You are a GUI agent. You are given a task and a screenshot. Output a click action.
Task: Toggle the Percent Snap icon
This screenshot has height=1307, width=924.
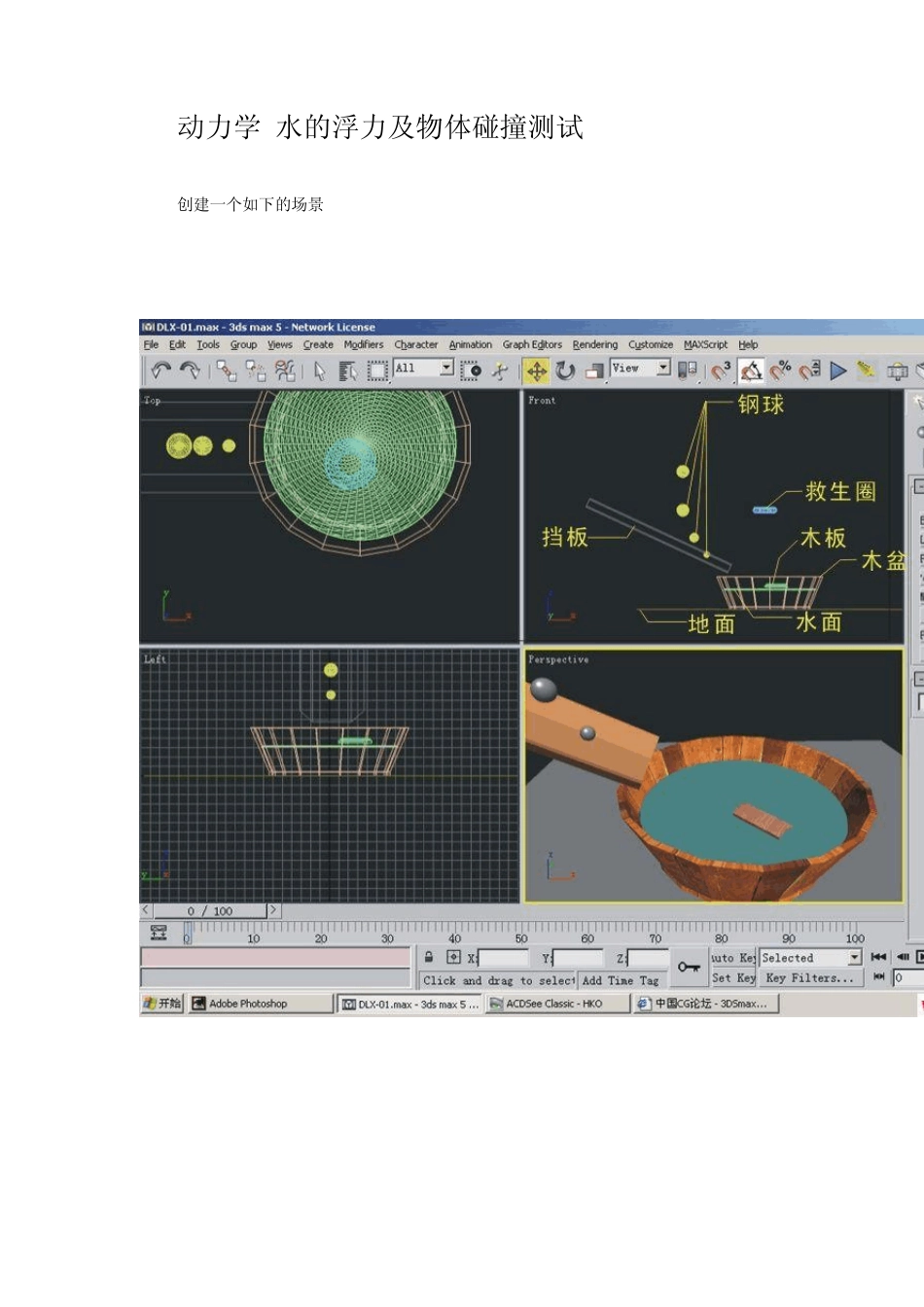pos(780,371)
